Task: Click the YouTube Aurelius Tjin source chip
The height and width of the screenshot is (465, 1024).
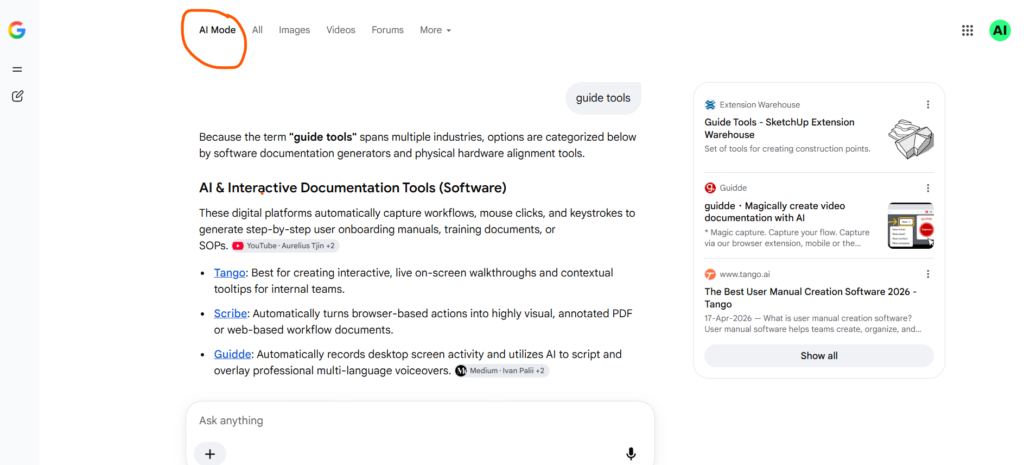Action: 285,246
